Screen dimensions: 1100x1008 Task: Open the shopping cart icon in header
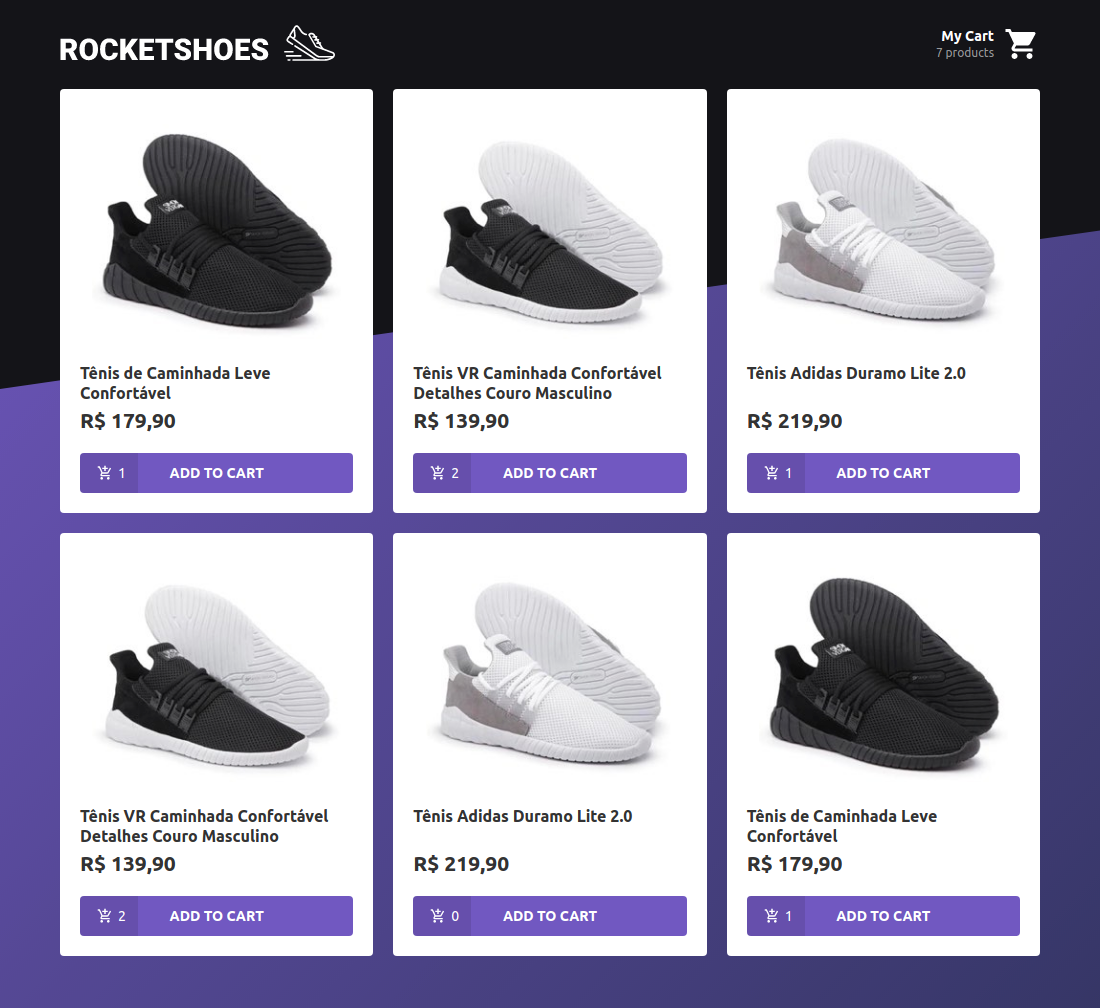pyautogui.click(x=1020, y=44)
